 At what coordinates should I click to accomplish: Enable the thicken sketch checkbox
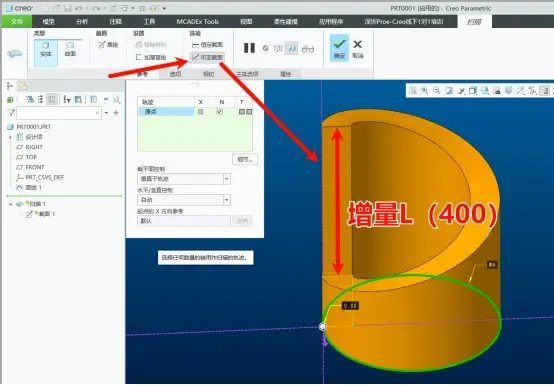(x=138, y=57)
